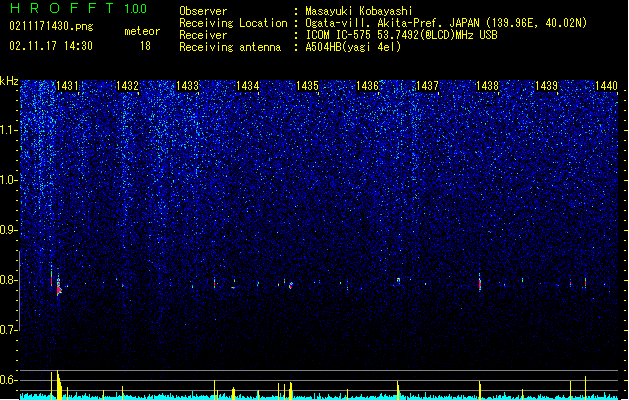Click the Receiving antenna label
Image resolution: width=629 pixels, height=400 pixels.
click(x=230, y=47)
